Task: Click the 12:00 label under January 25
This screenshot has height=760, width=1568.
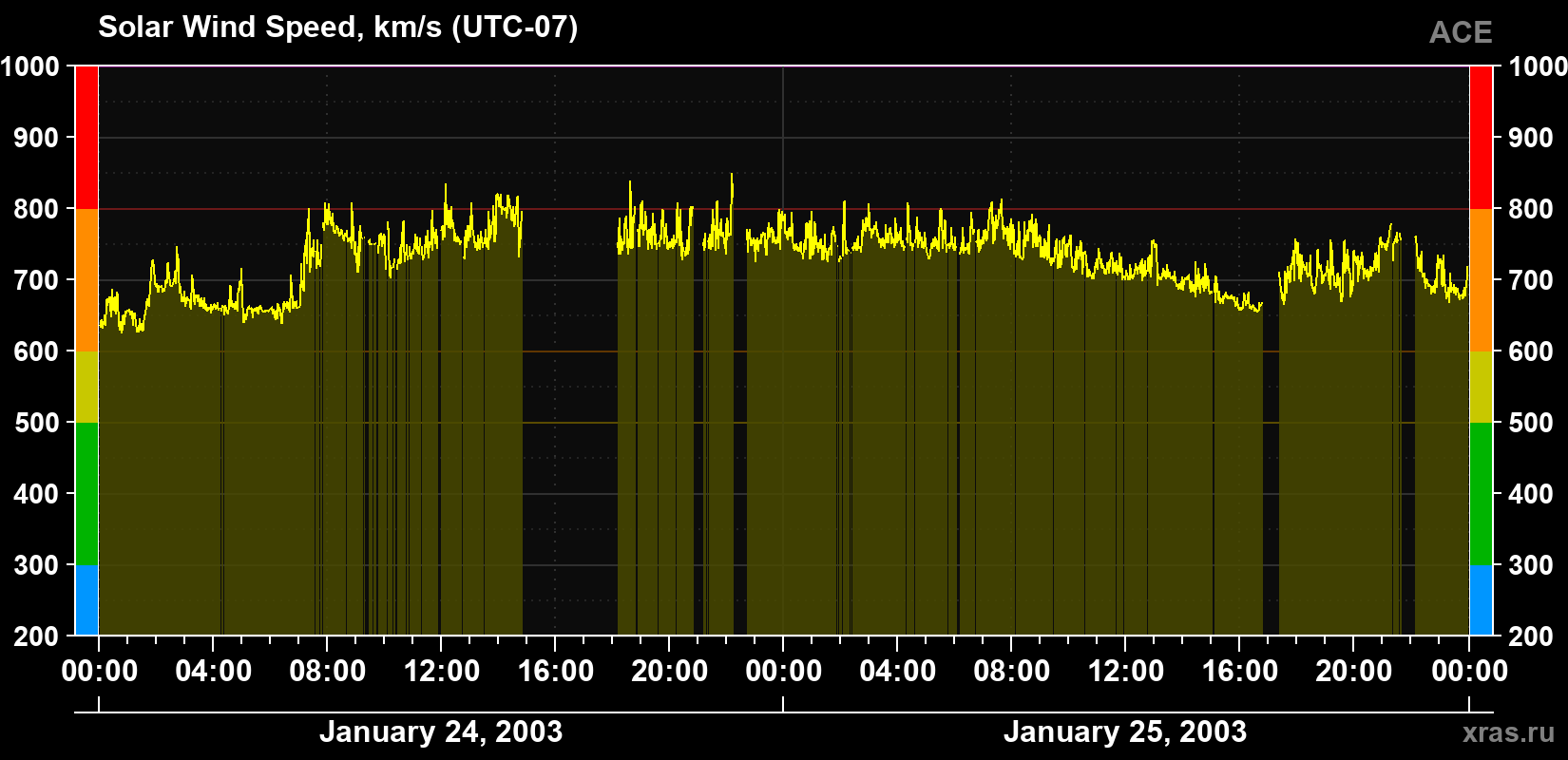Action: pos(1126,672)
